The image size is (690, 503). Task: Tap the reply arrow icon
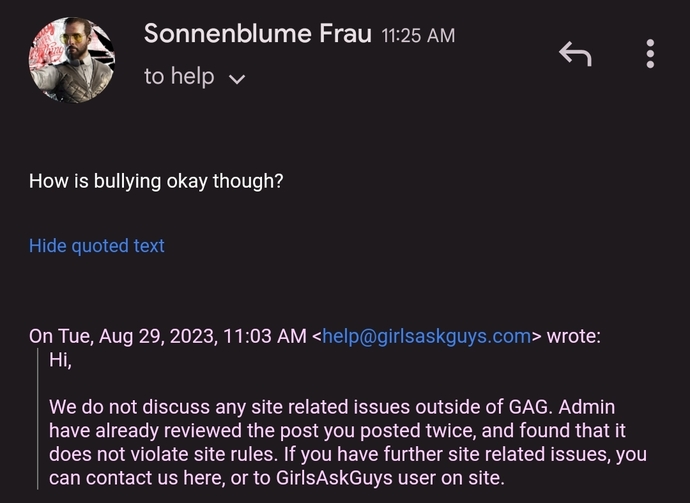575,54
